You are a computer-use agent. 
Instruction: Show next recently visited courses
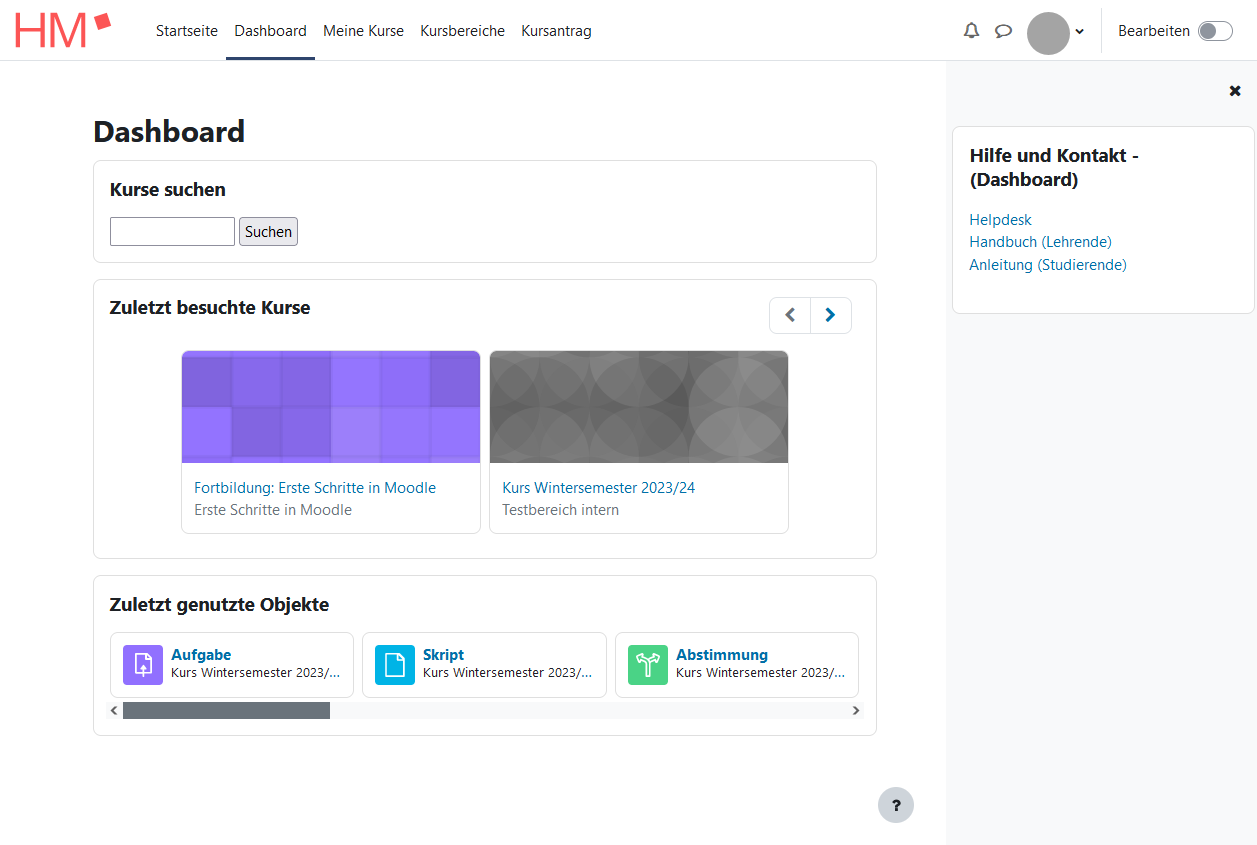coord(830,315)
